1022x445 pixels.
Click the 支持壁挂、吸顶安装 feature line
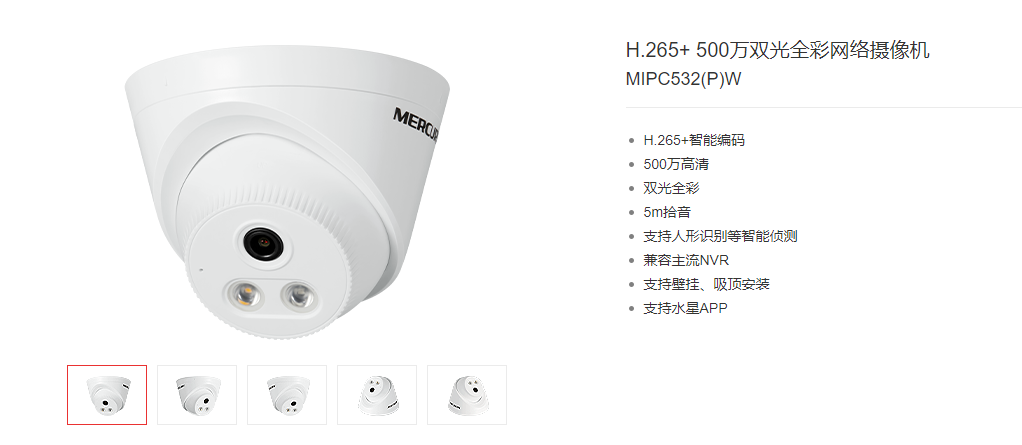pyautogui.click(x=707, y=285)
